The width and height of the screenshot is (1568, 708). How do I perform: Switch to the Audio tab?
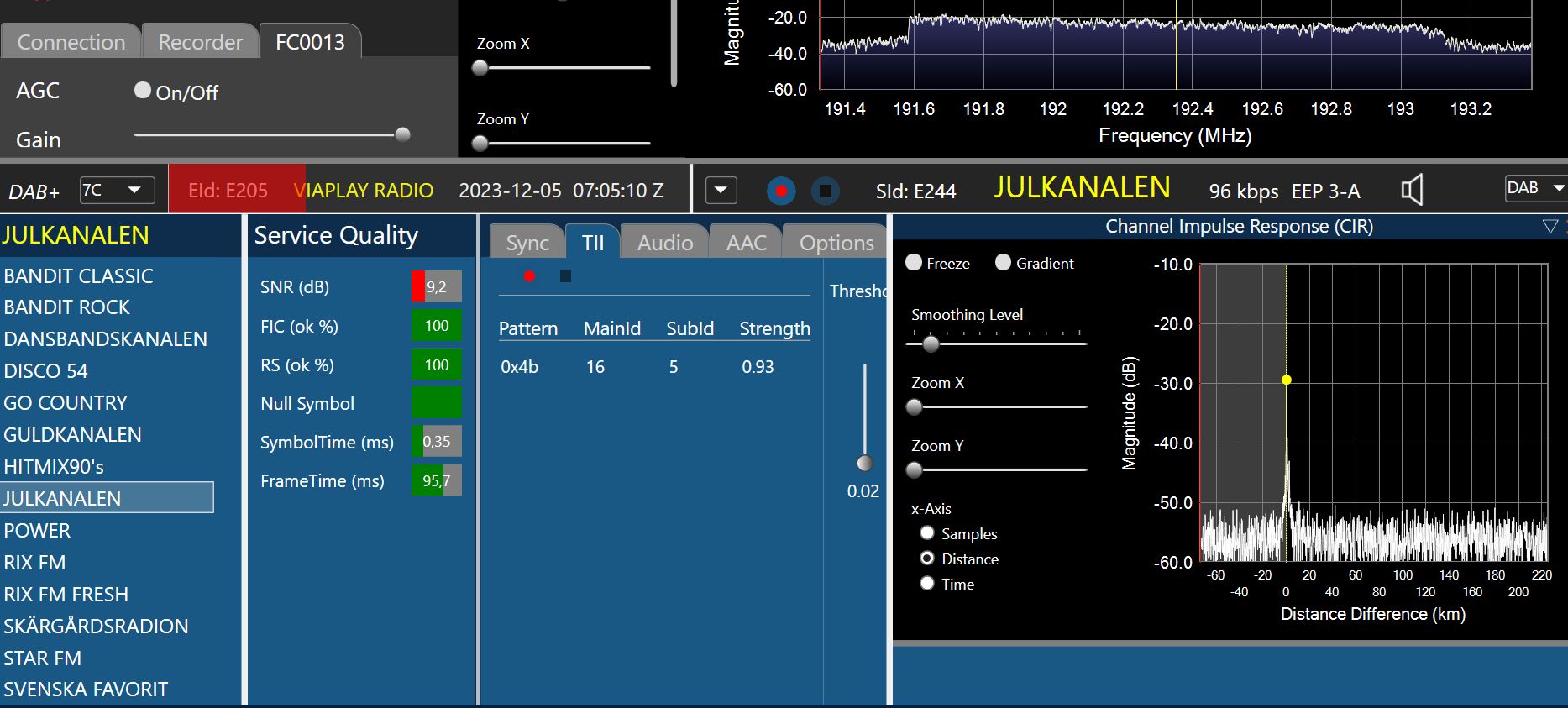coord(664,243)
